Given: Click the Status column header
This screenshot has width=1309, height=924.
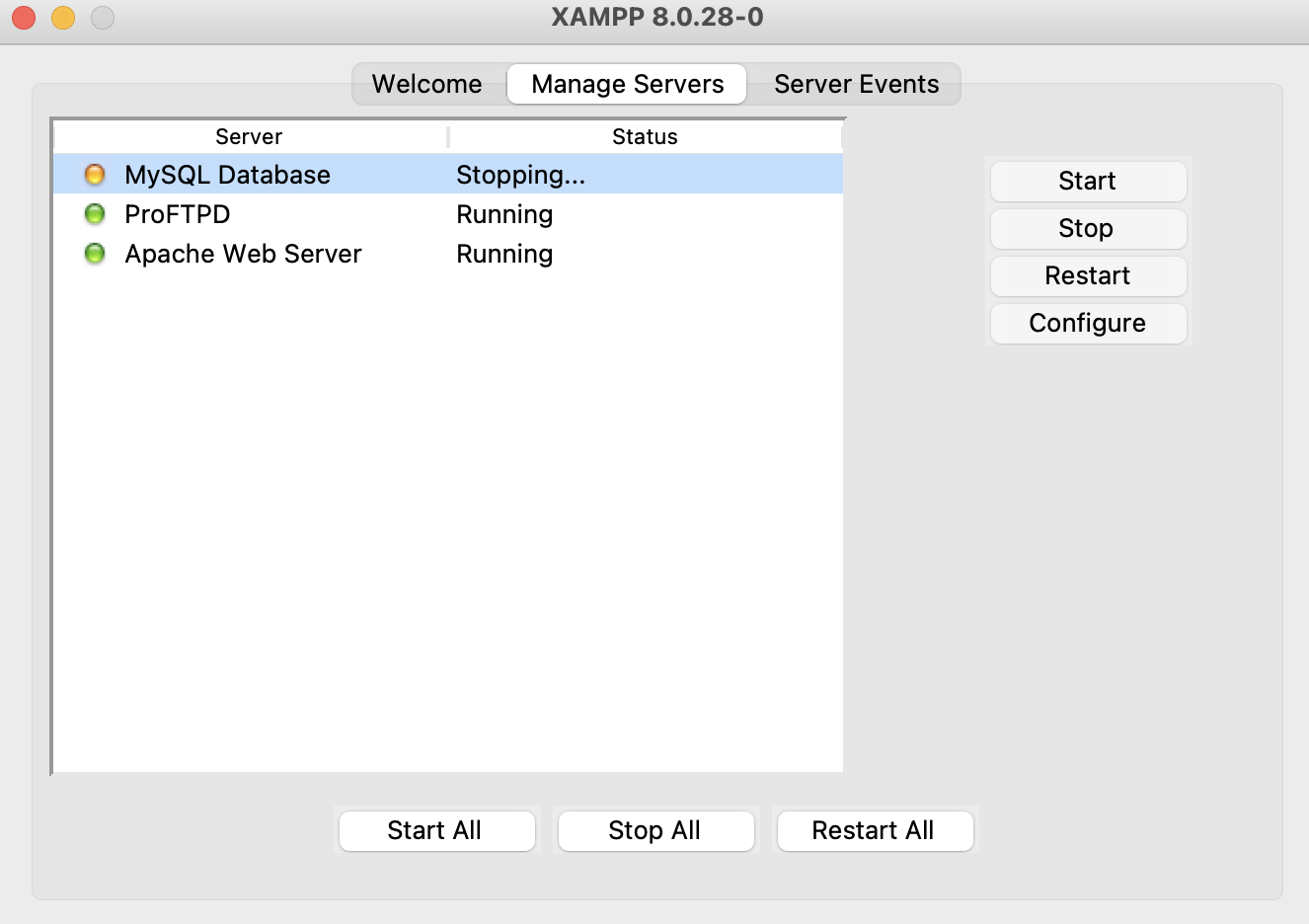Looking at the screenshot, I should tap(647, 136).
